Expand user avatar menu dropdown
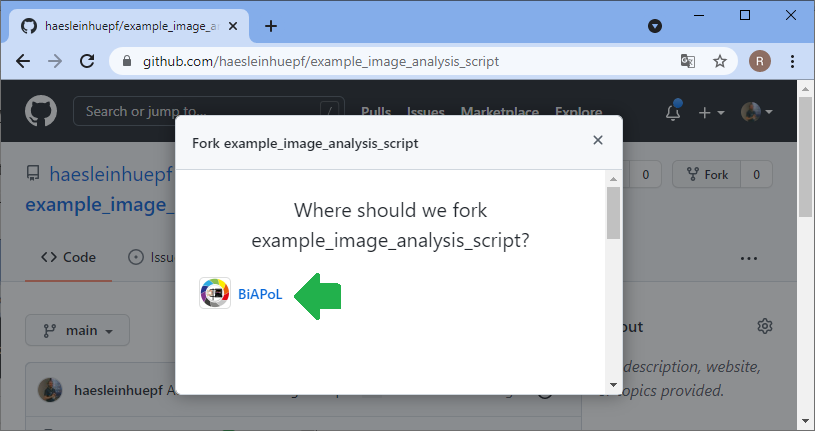815x431 pixels. click(757, 113)
